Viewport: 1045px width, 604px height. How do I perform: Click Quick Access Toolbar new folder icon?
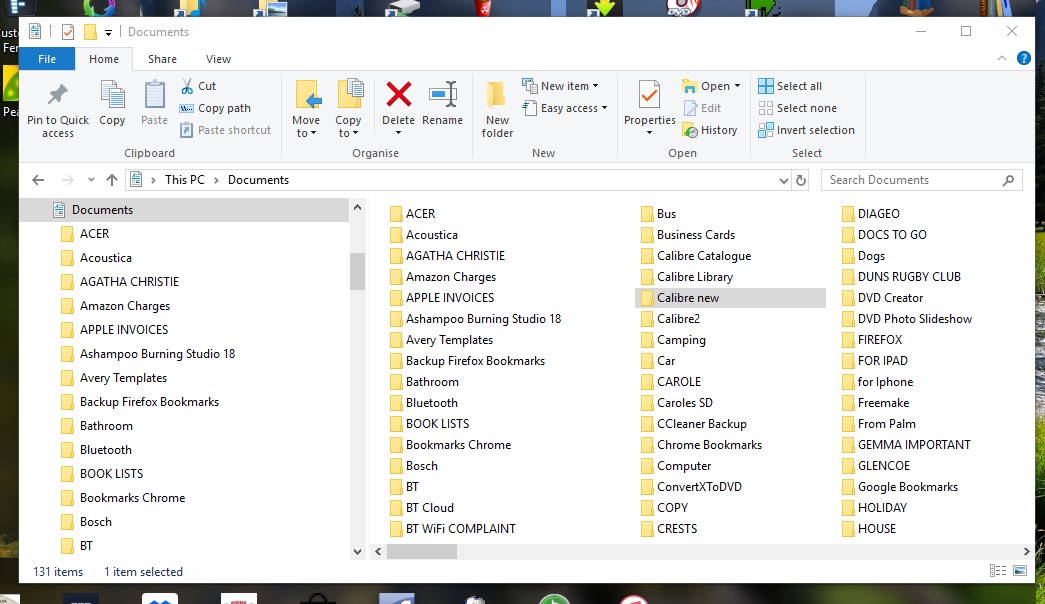coord(90,31)
